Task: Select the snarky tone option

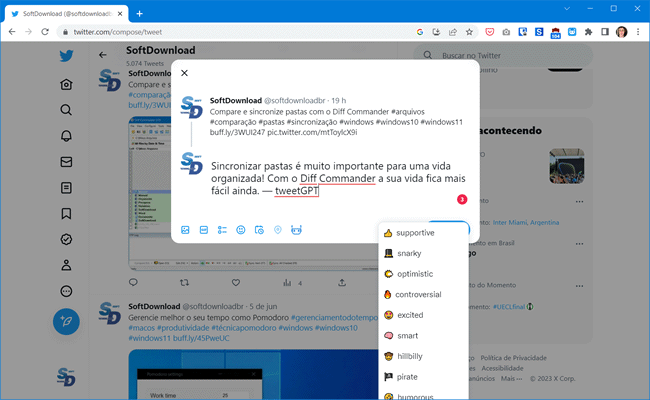Action: tap(423, 253)
